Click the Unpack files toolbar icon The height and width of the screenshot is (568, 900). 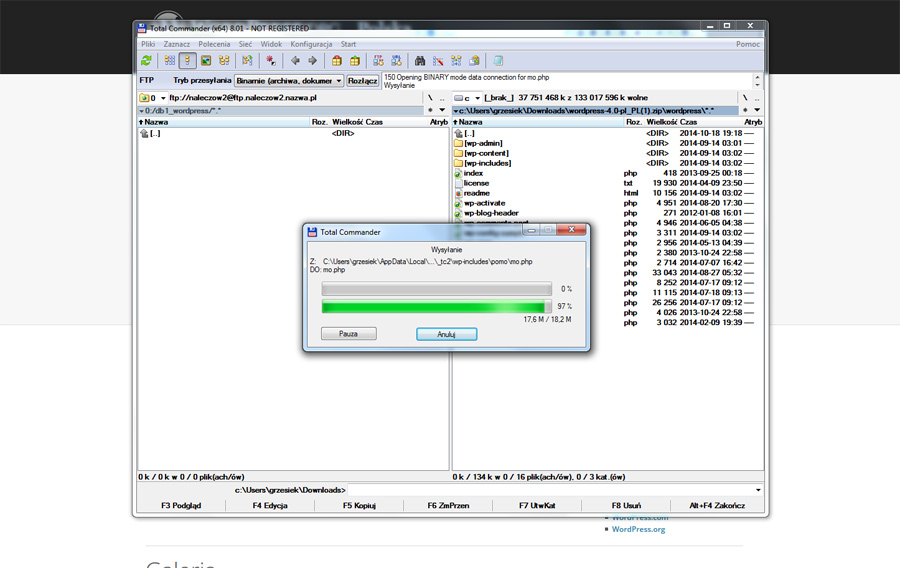(355, 61)
